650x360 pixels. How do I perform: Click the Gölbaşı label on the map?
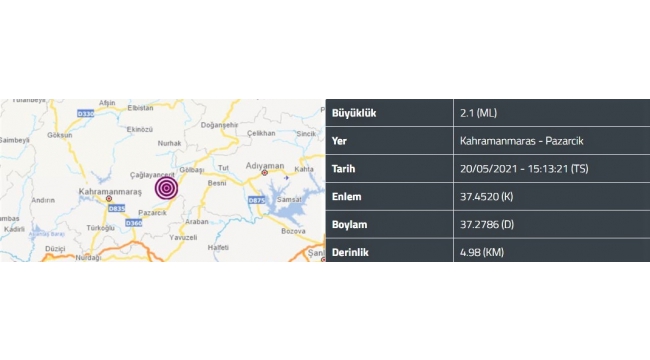[x=192, y=170]
